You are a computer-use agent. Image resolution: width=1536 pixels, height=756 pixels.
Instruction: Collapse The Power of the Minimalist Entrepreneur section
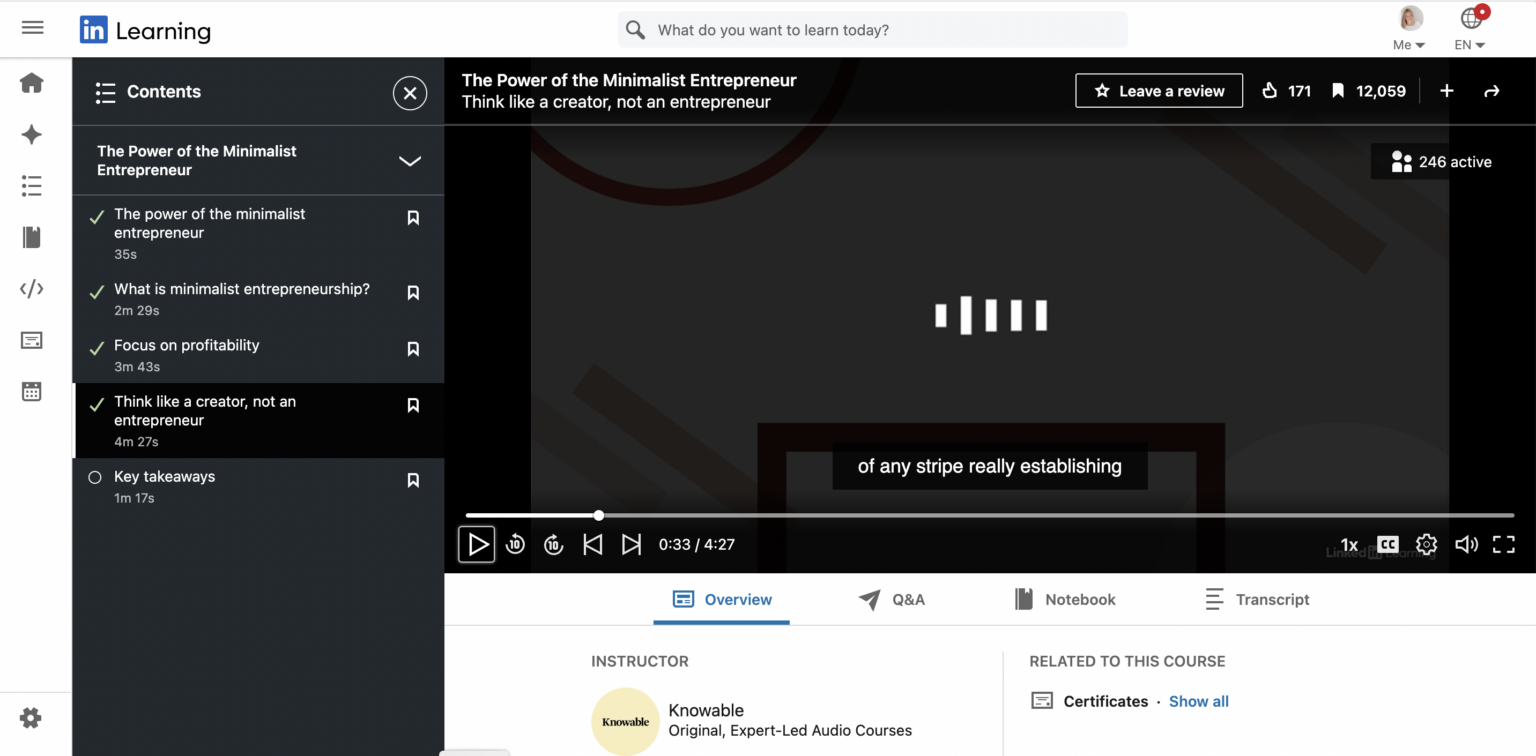pos(410,160)
